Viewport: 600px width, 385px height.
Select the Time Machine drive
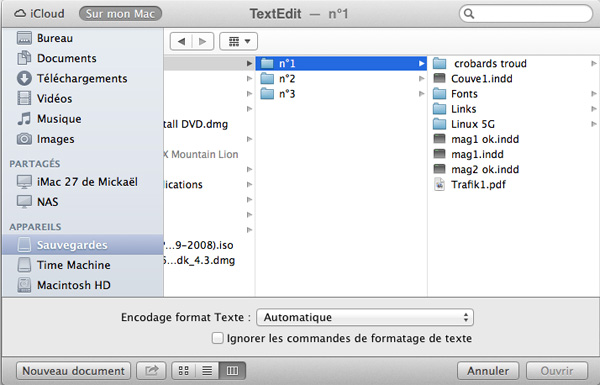pyautogui.click(x=82, y=265)
